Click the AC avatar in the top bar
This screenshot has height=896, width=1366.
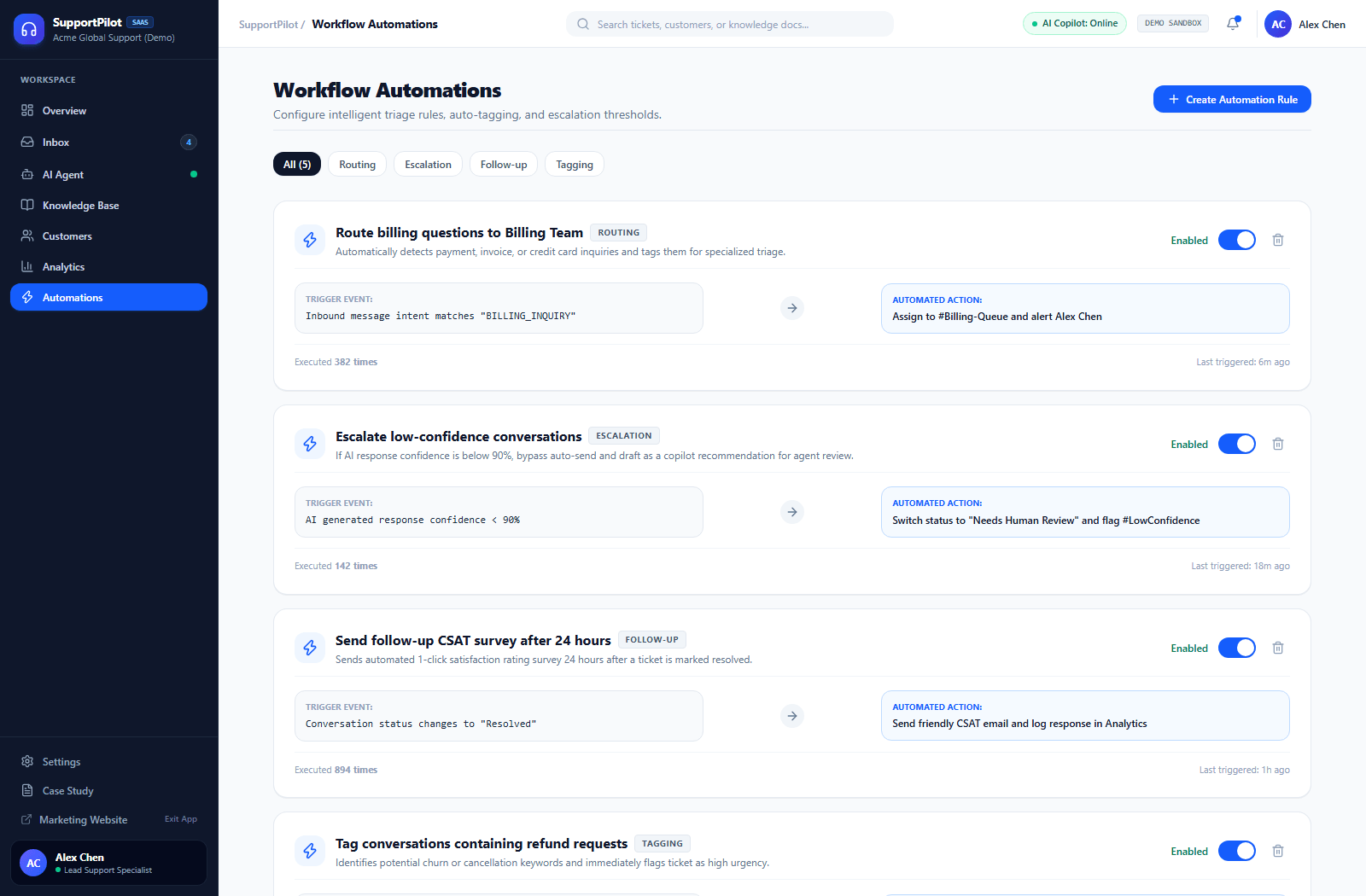1278,24
